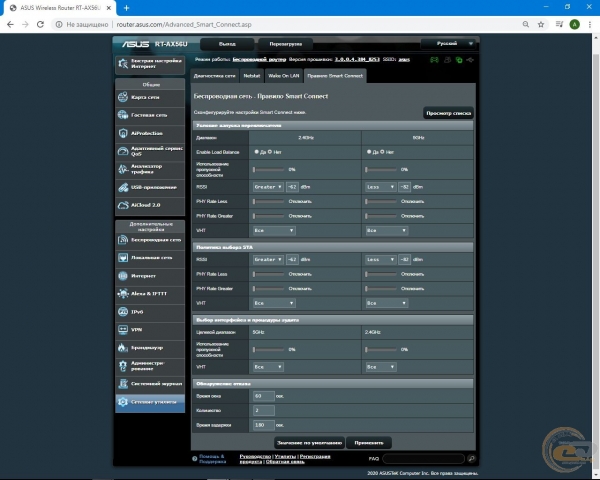Viewport: 600px width, 480px height.
Task: Open the USB-приложение icon
Action: (123, 187)
